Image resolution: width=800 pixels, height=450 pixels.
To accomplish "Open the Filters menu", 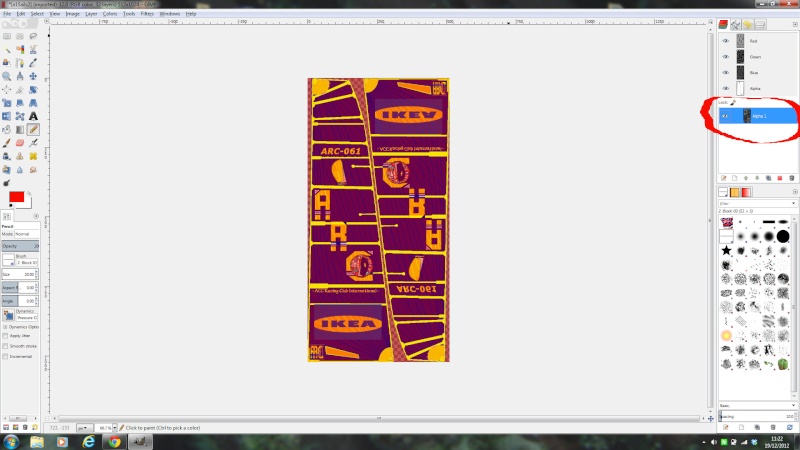I will pyautogui.click(x=147, y=14).
